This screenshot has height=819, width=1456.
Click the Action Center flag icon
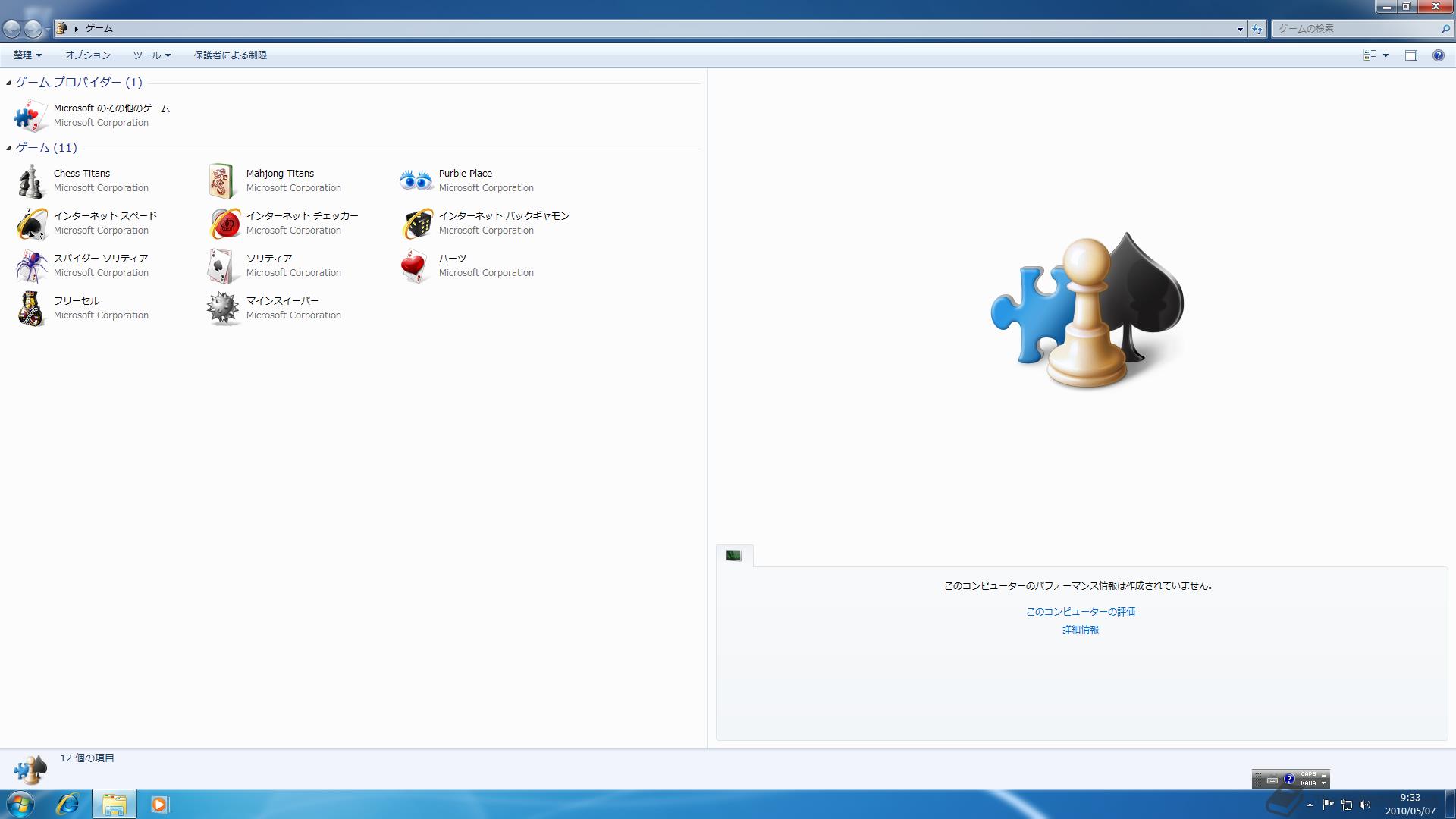coord(1328,805)
